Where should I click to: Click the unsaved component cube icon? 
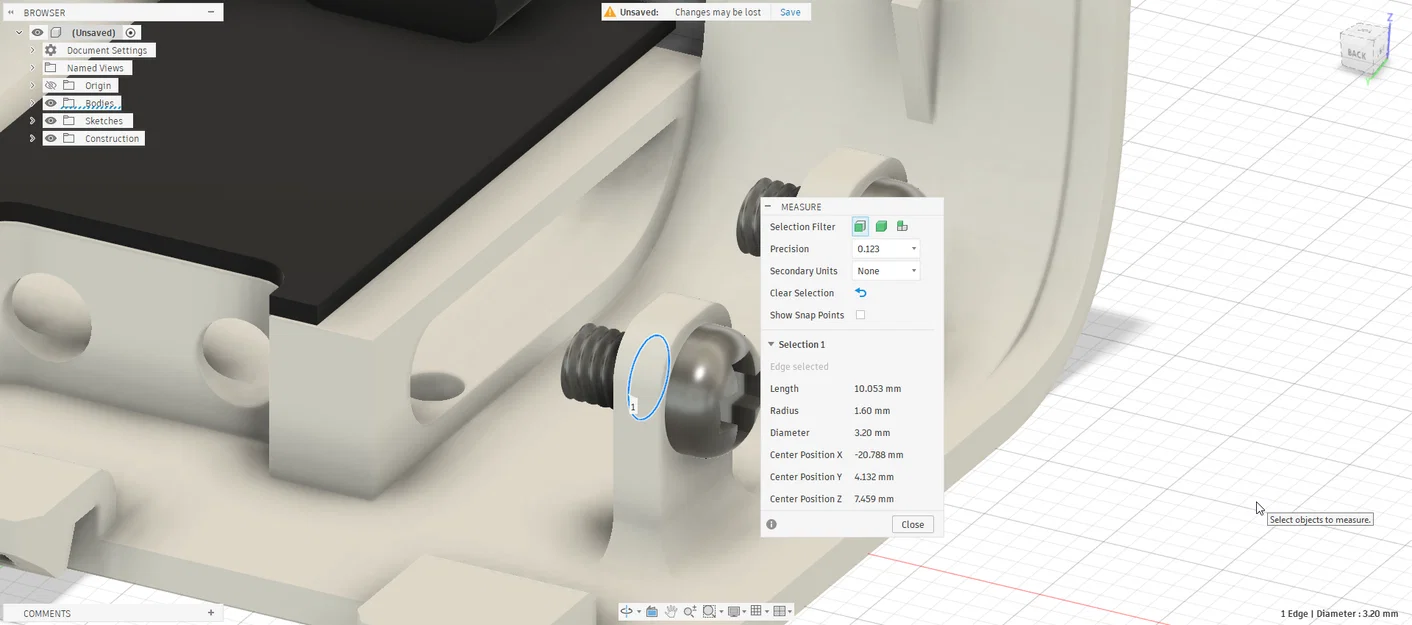click(x=56, y=32)
